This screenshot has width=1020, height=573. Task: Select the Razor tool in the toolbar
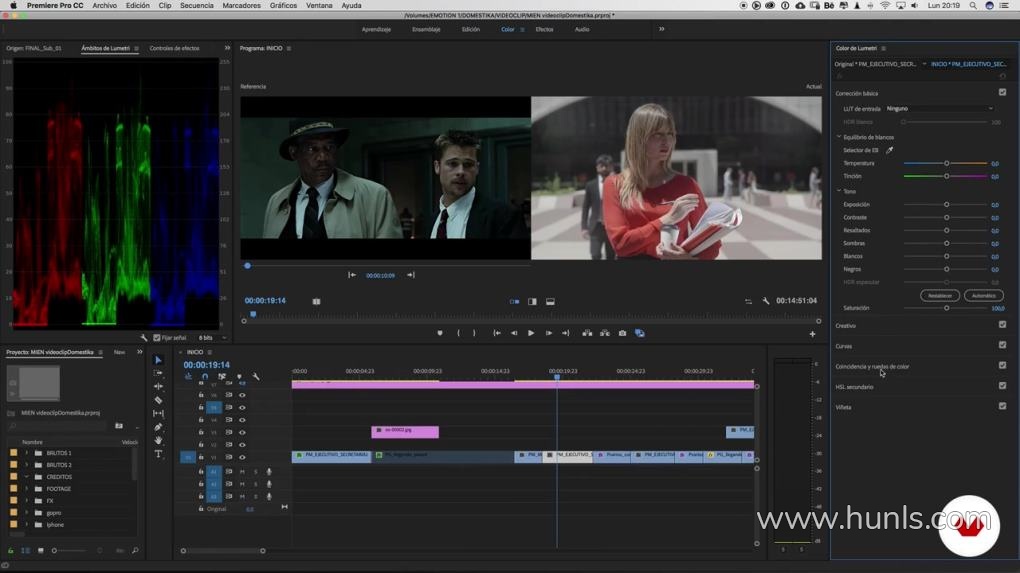[158, 400]
